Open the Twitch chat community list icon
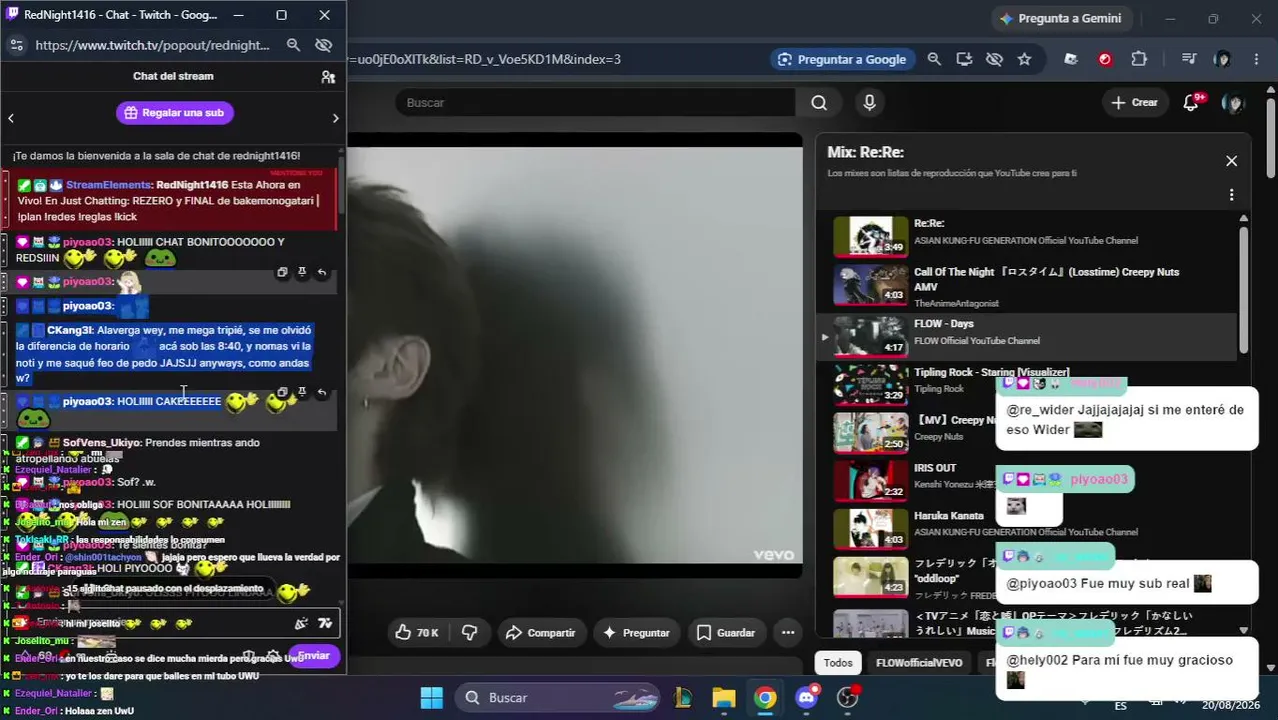Viewport: 1278px width, 720px height. click(328, 76)
